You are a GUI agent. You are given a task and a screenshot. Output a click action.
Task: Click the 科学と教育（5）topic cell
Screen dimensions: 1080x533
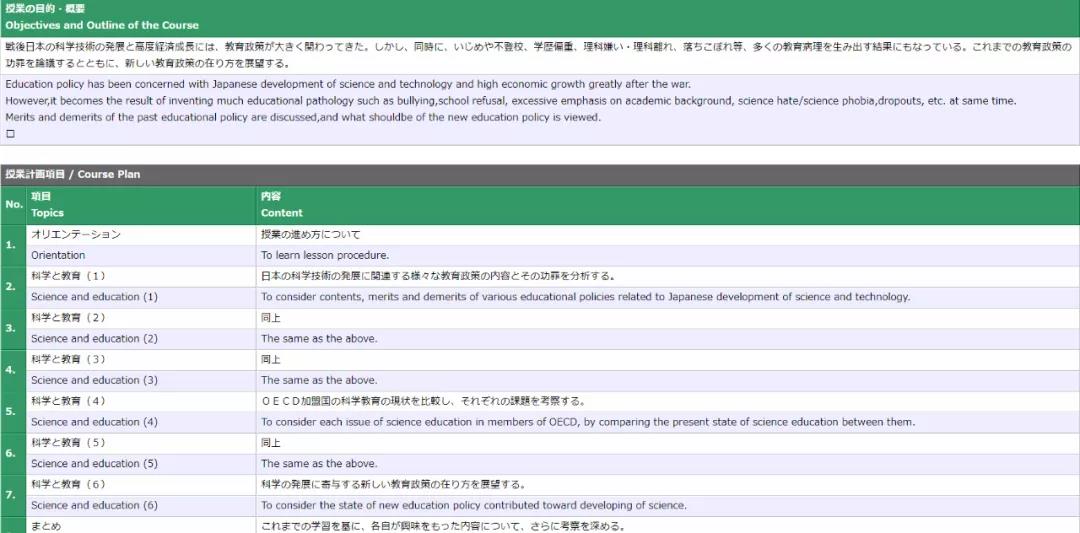tap(141, 443)
